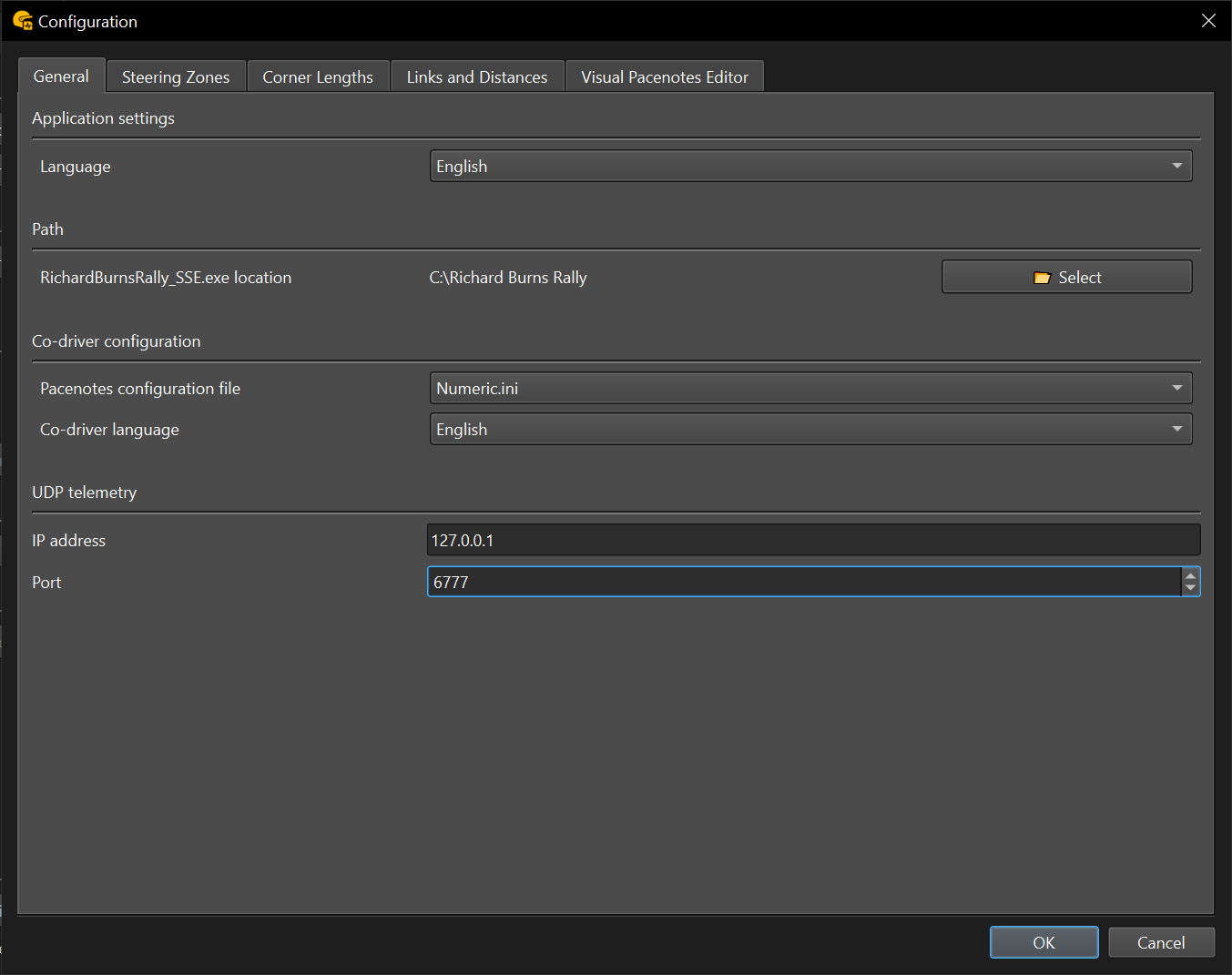Click the UDP telemetry section header
1232x975 pixels.
pos(85,493)
